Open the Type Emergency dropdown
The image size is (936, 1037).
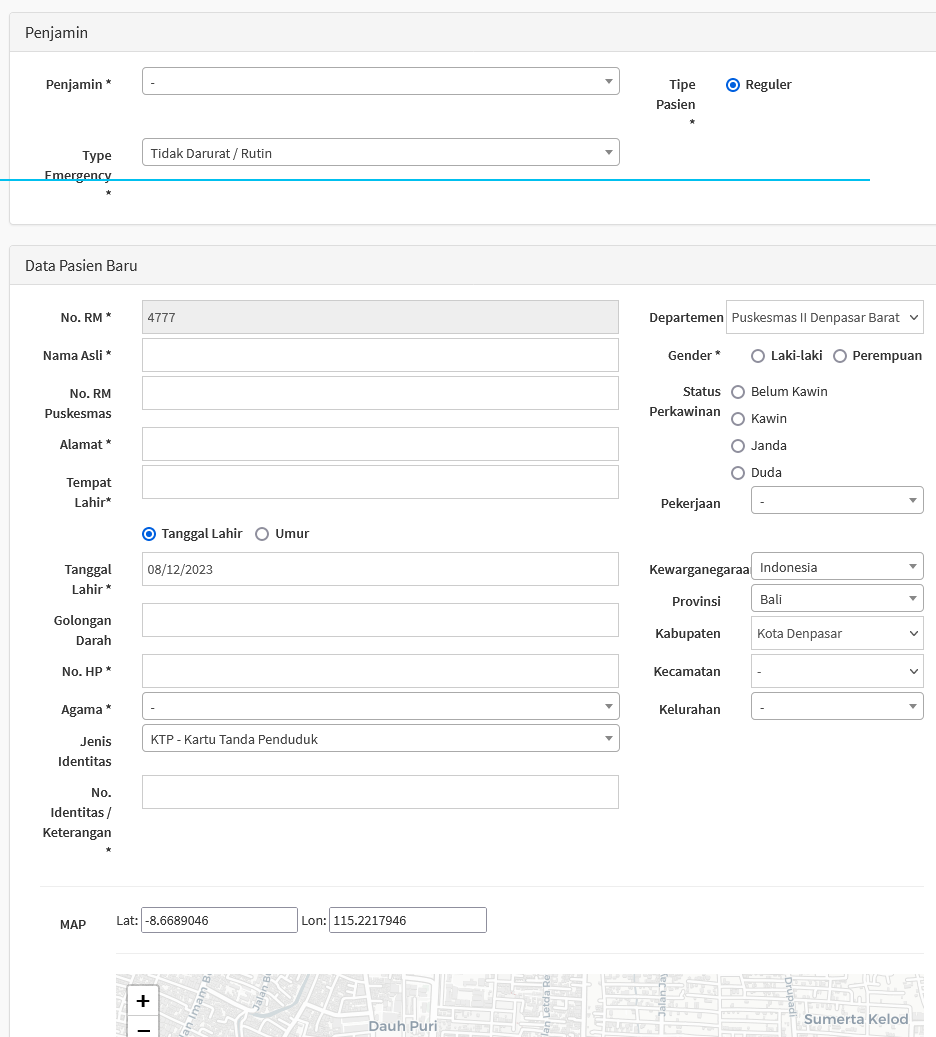(380, 153)
